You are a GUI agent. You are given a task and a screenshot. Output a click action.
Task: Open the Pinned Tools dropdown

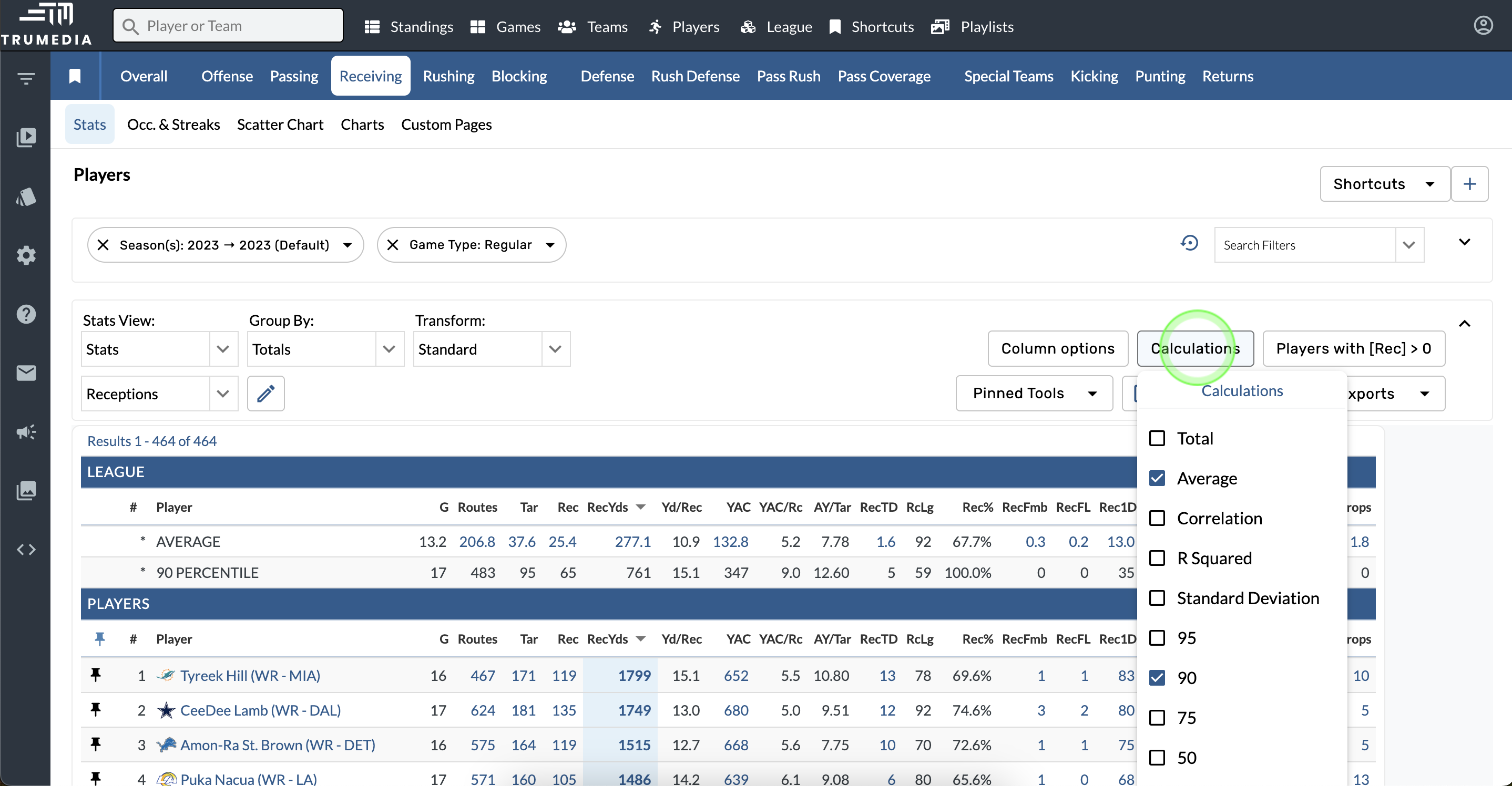(x=1034, y=394)
